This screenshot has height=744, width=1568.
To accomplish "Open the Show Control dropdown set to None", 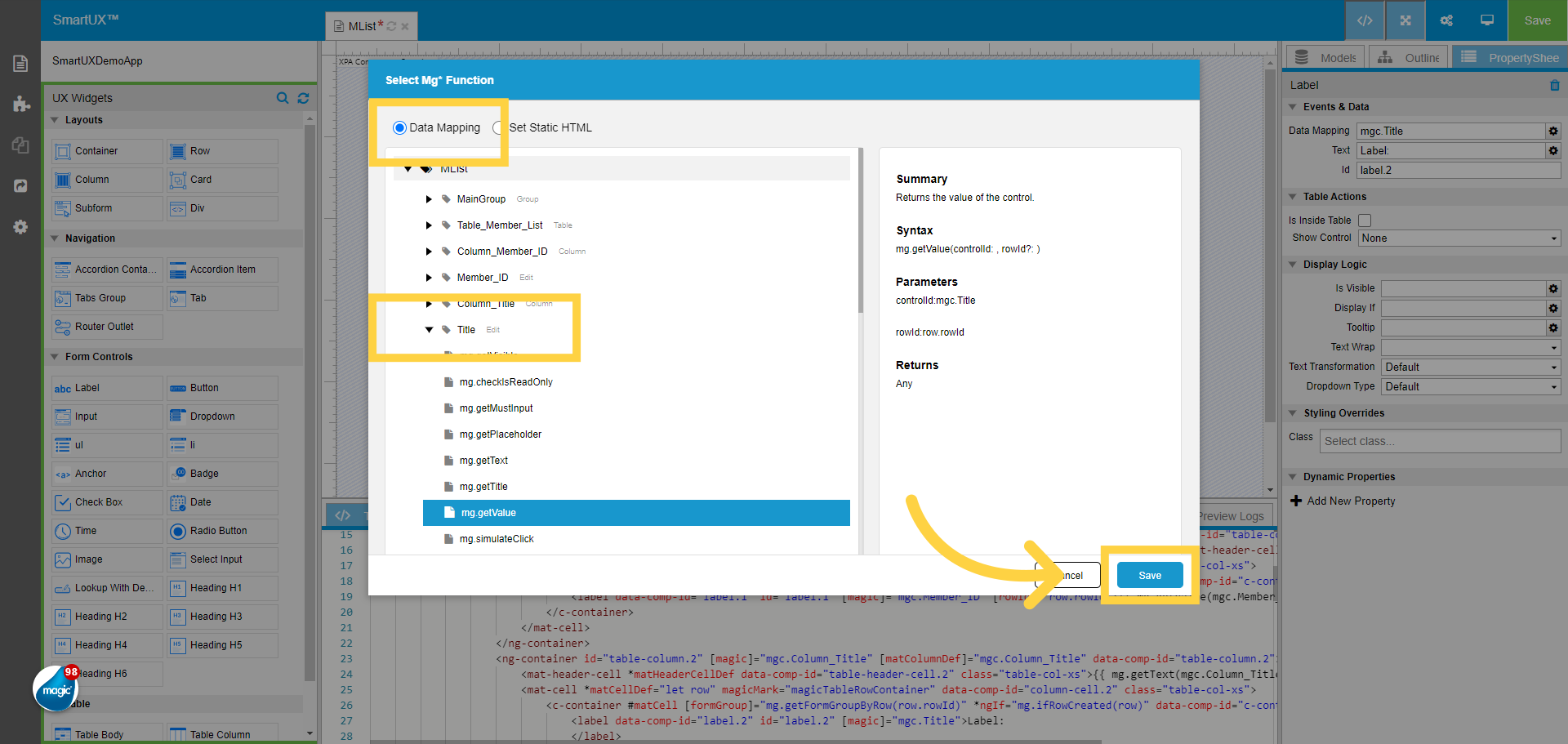I will tap(1459, 238).
